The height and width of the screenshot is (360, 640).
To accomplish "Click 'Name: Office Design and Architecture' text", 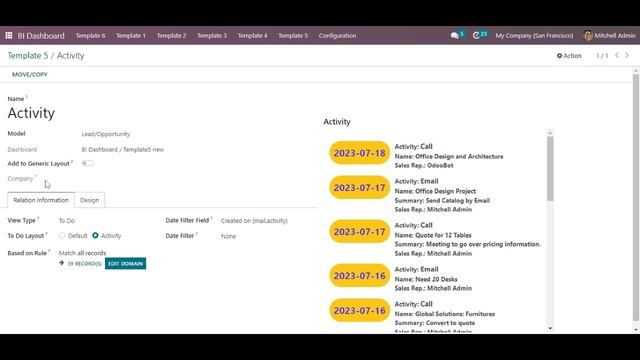I will pyautogui.click(x=449, y=156).
